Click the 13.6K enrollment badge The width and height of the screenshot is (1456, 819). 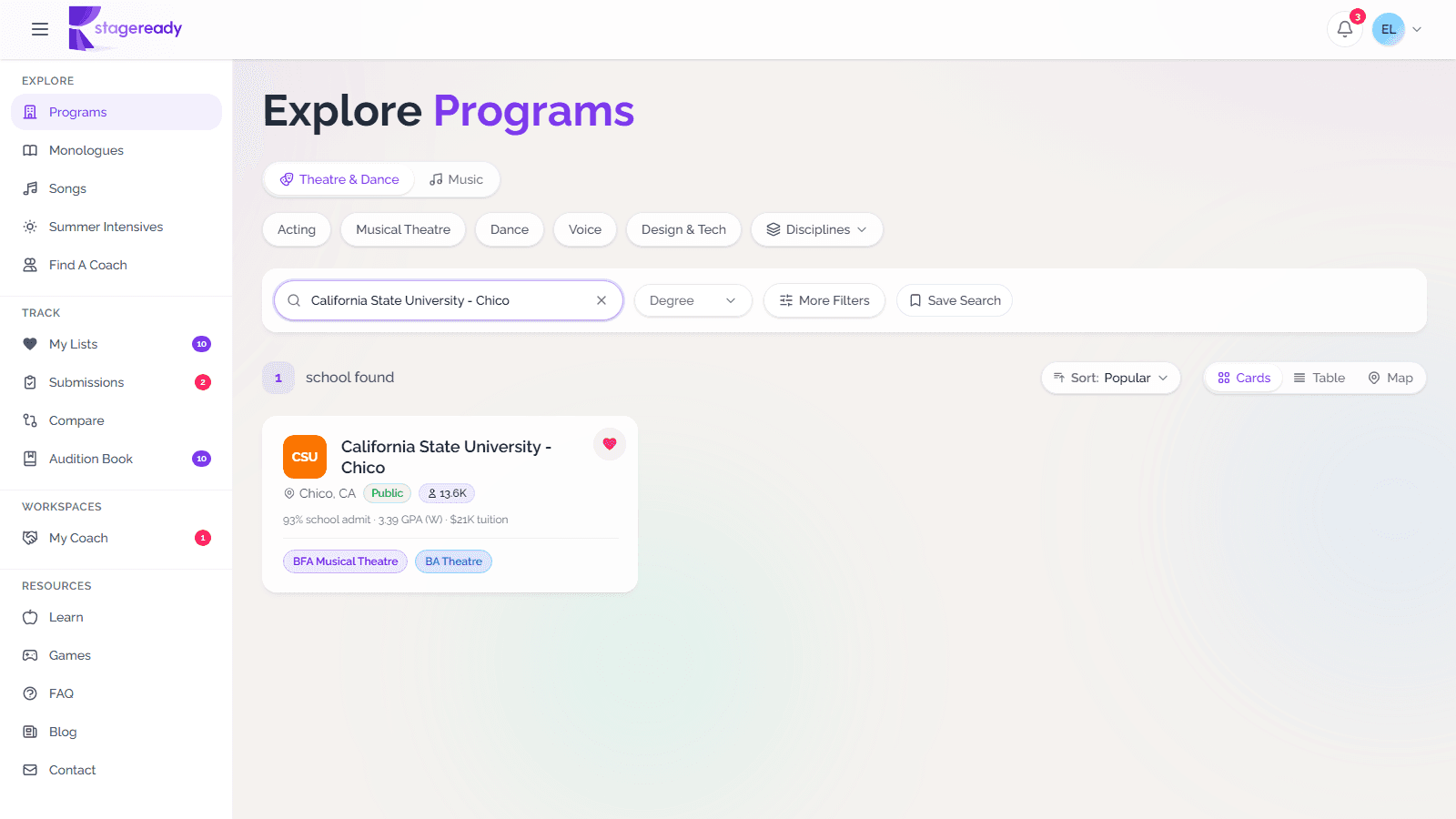point(447,493)
